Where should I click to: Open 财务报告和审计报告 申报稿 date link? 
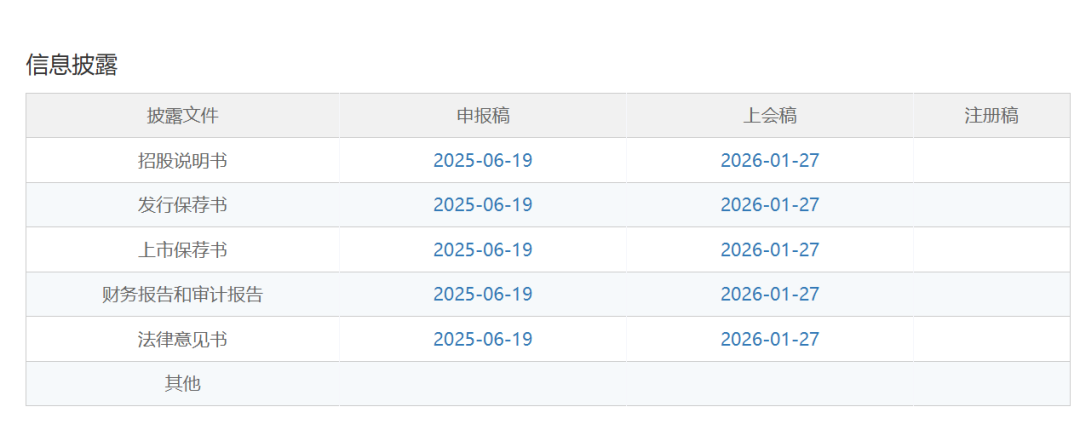tap(483, 295)
